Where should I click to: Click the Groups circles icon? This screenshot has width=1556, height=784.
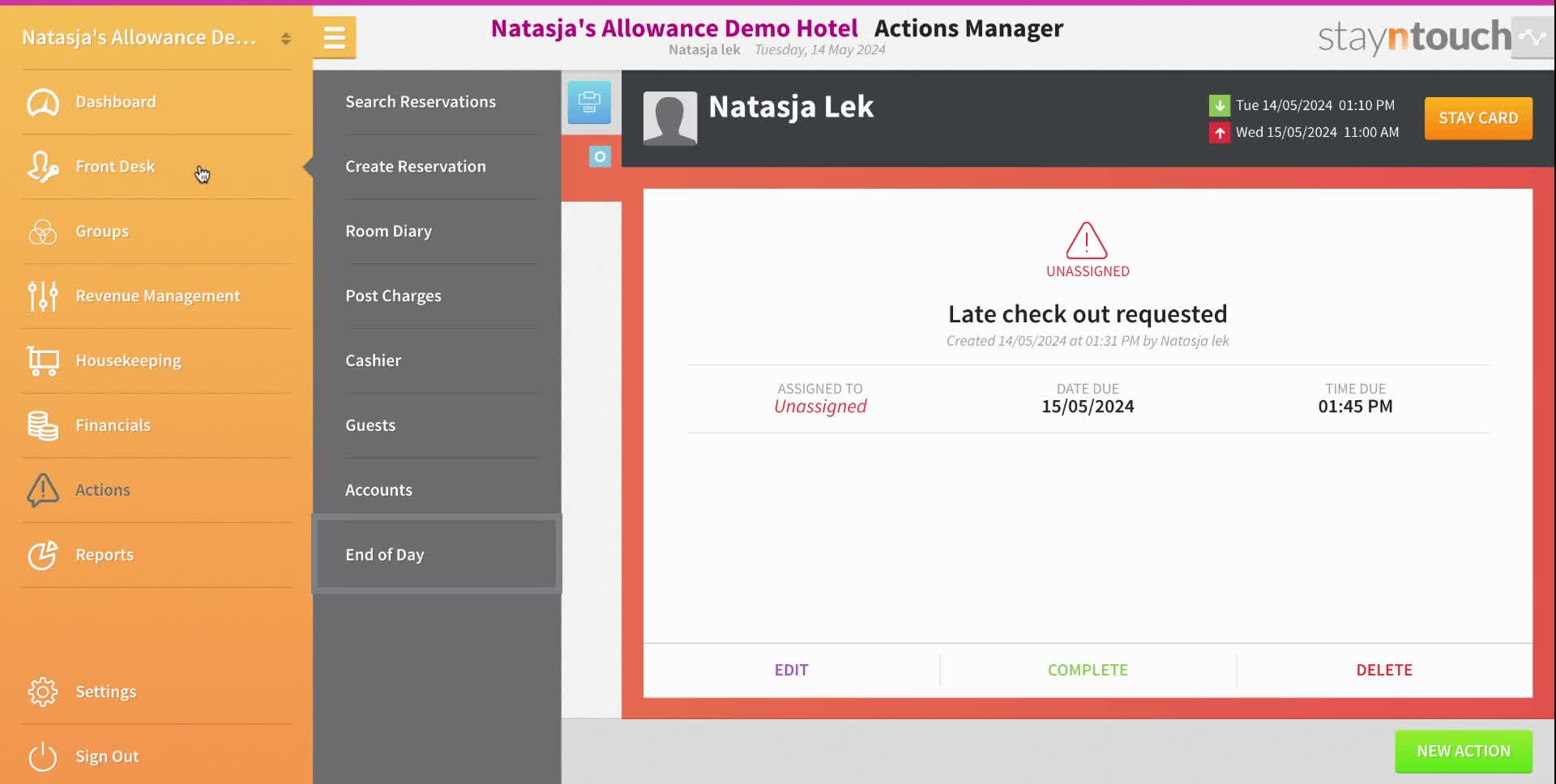pos(43,232)
